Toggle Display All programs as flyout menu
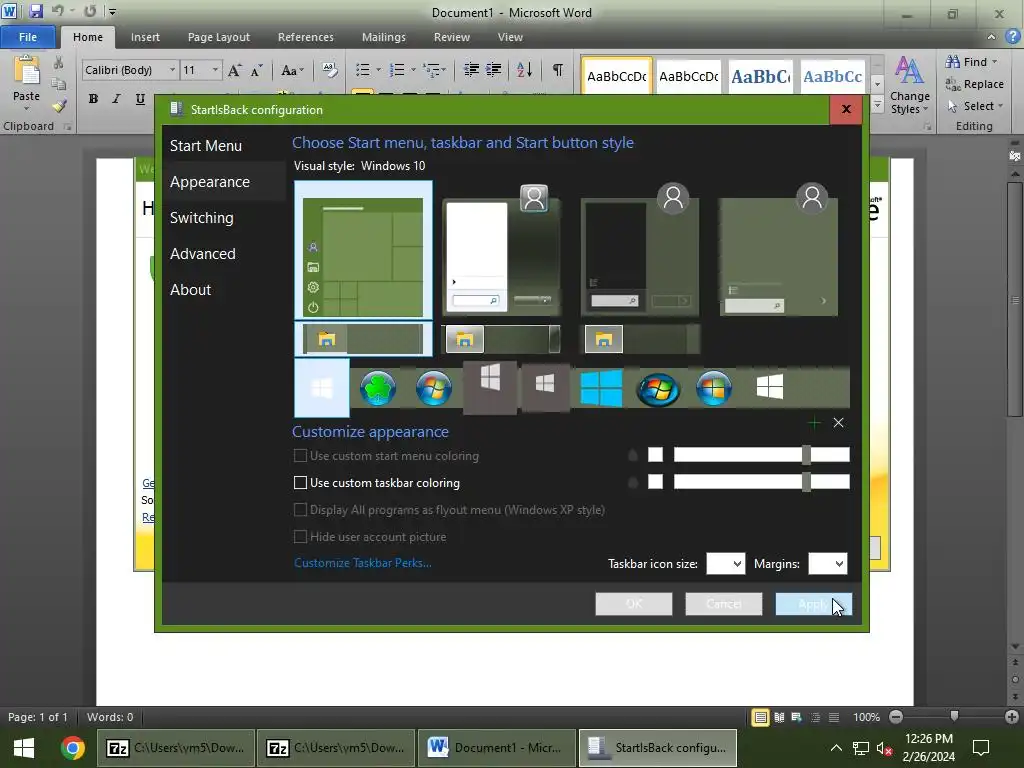 (300, 509)
